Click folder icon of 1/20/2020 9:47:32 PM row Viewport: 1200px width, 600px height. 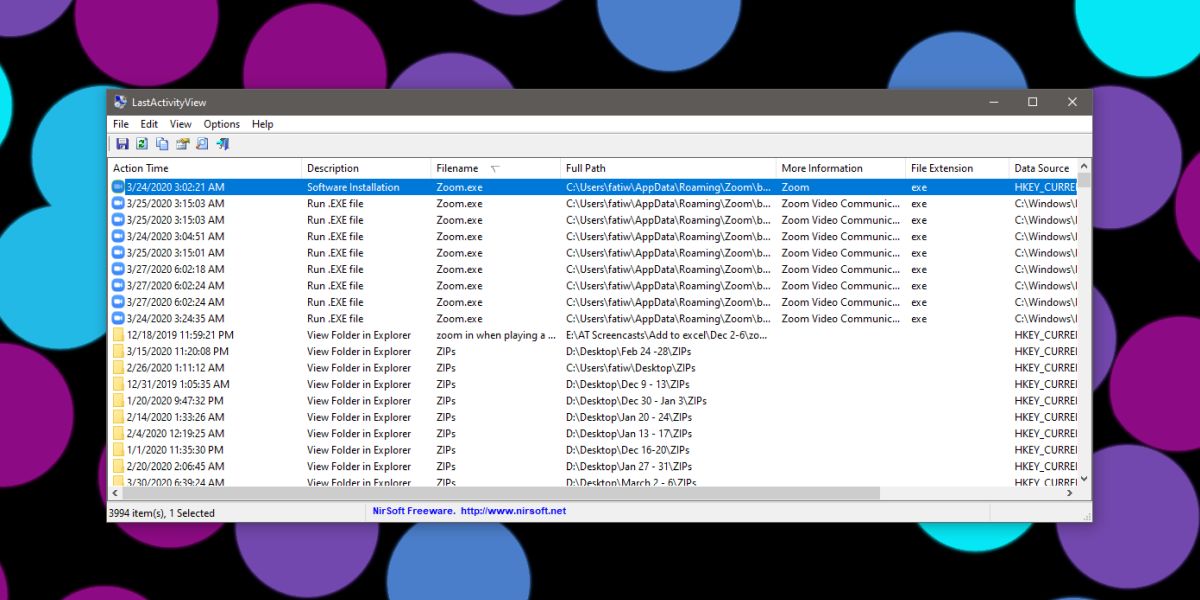[117, 400]
